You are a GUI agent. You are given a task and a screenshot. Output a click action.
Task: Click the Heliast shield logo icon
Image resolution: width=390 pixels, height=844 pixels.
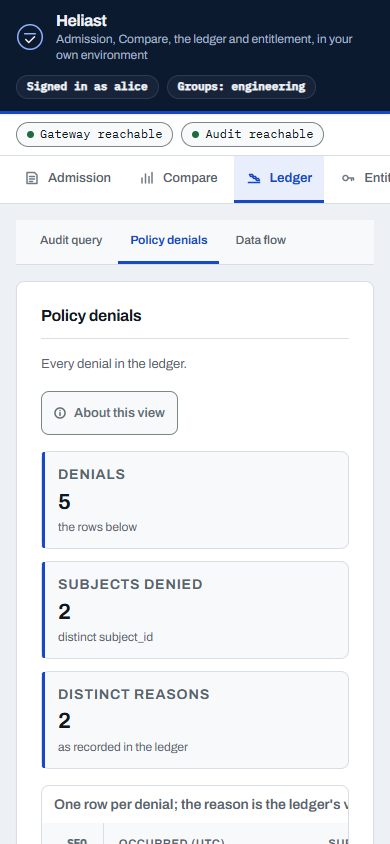(30, 37)
